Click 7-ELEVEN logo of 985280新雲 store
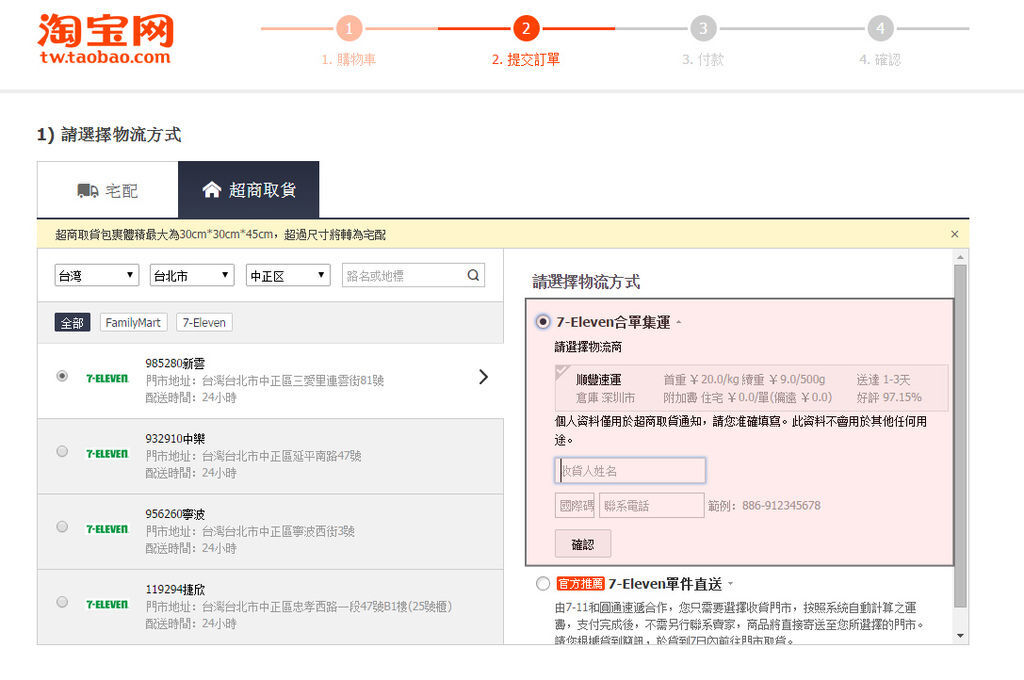 pyautogui.click(x=107, y=378)
